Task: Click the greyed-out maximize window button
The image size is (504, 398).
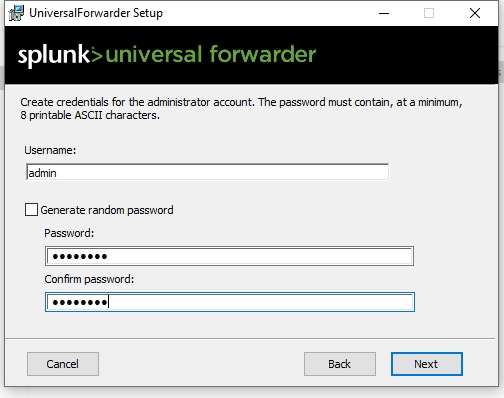Action: coord(429,13)
